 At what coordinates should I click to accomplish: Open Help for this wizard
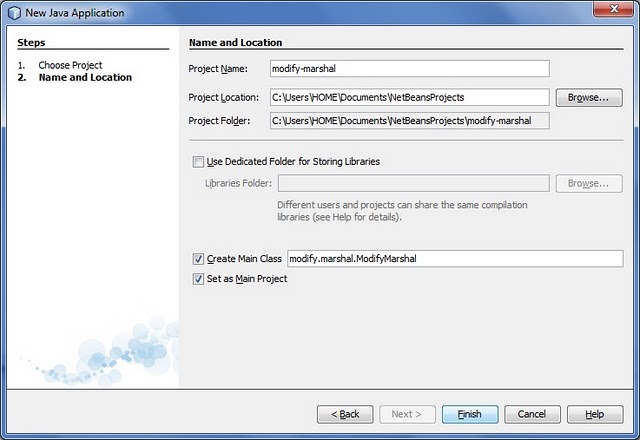[595, 414]
